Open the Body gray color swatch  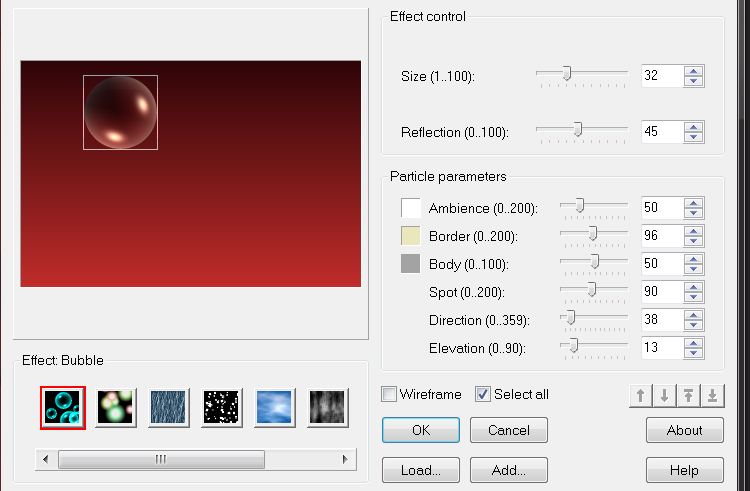[410, 263]
